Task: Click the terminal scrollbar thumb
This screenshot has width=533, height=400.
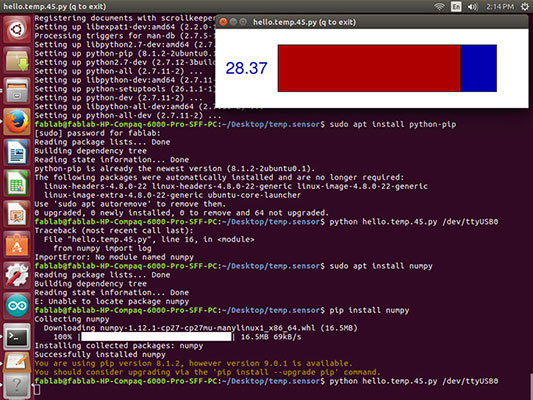Action: 531,386
